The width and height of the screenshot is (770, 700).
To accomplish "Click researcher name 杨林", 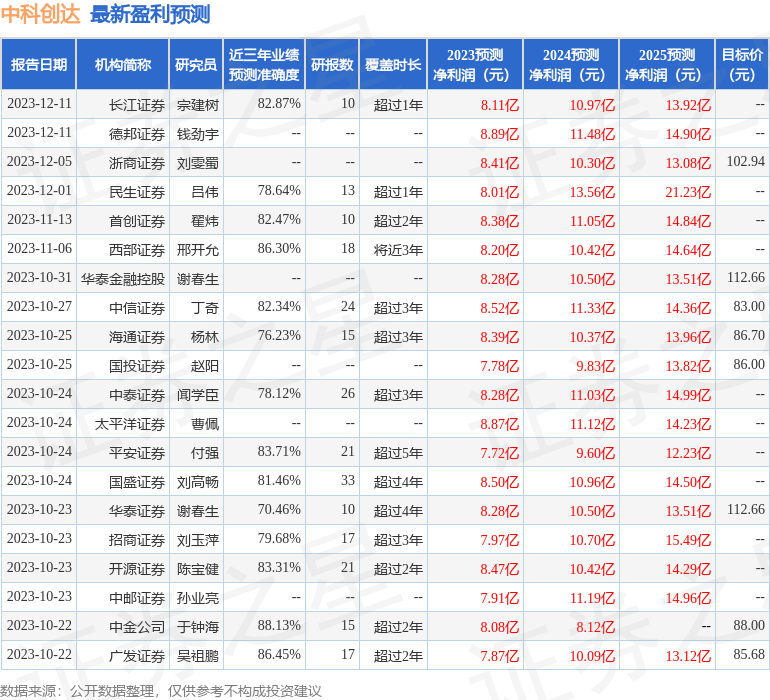I will tap(205, 337).
